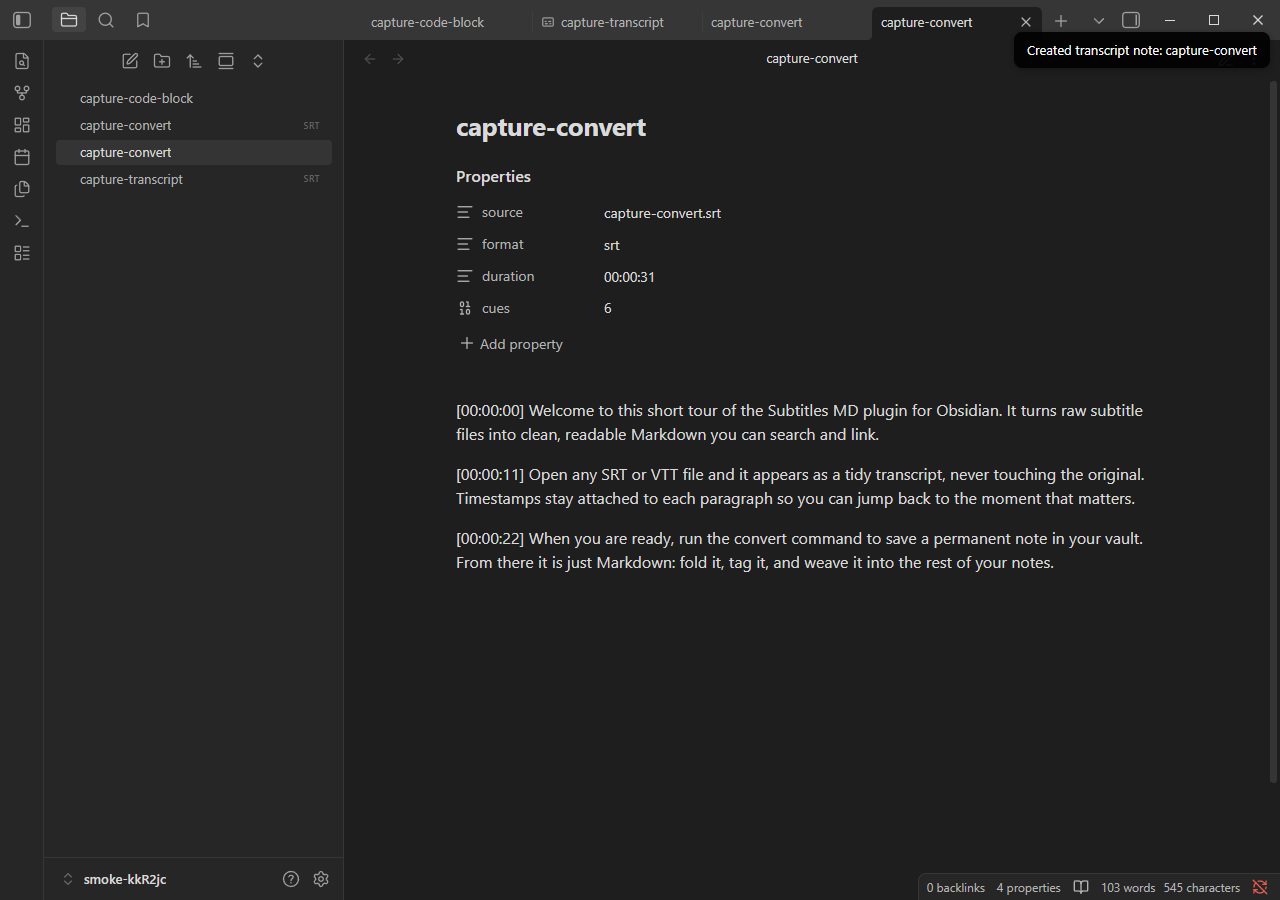Click the bottom ribbon list icon
Image resolution: width=1280 pixels, height=900 pixels.
tap(22, 253)
